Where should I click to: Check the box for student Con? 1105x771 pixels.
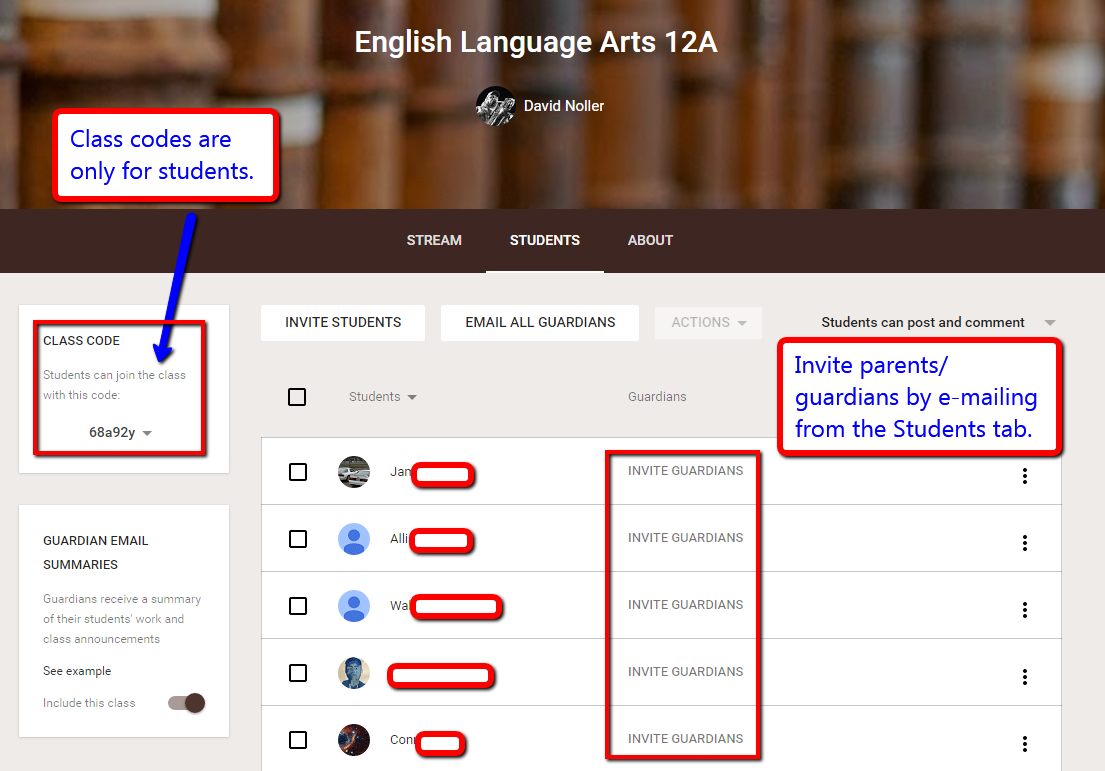tap(298, 740)
